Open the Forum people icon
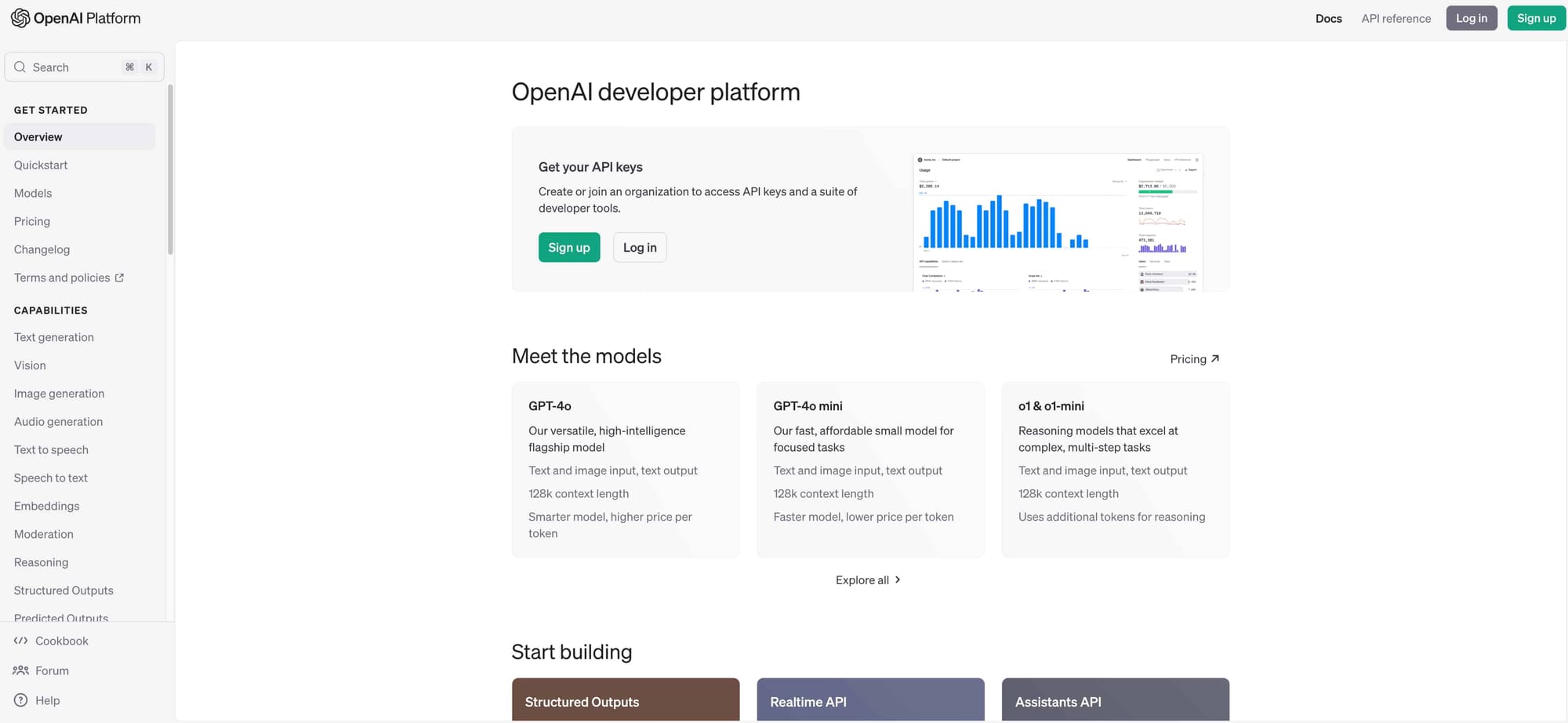 [x=21, y=670]
